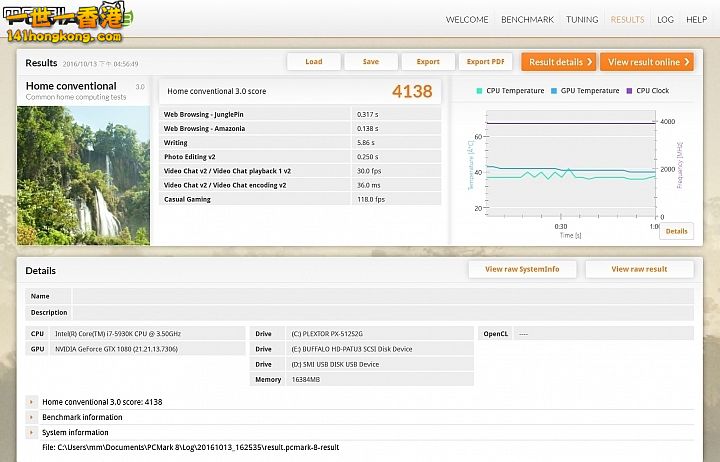Image resolution: width=720 pixels, height=462 pixels.
Task: Click the Export button
Action: point(428,62)
